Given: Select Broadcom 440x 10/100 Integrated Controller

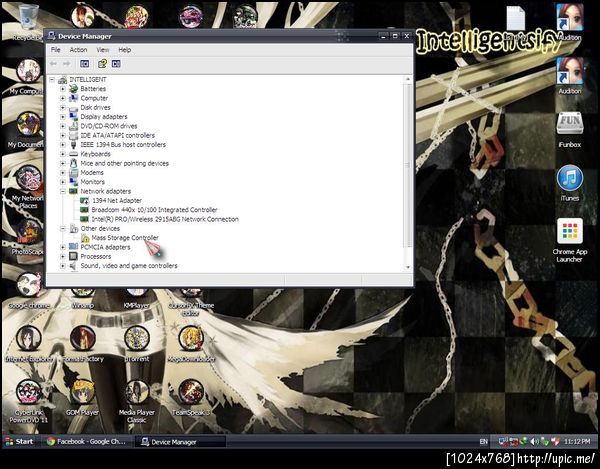Looking at the screenshot, I should tap(154, 210).
